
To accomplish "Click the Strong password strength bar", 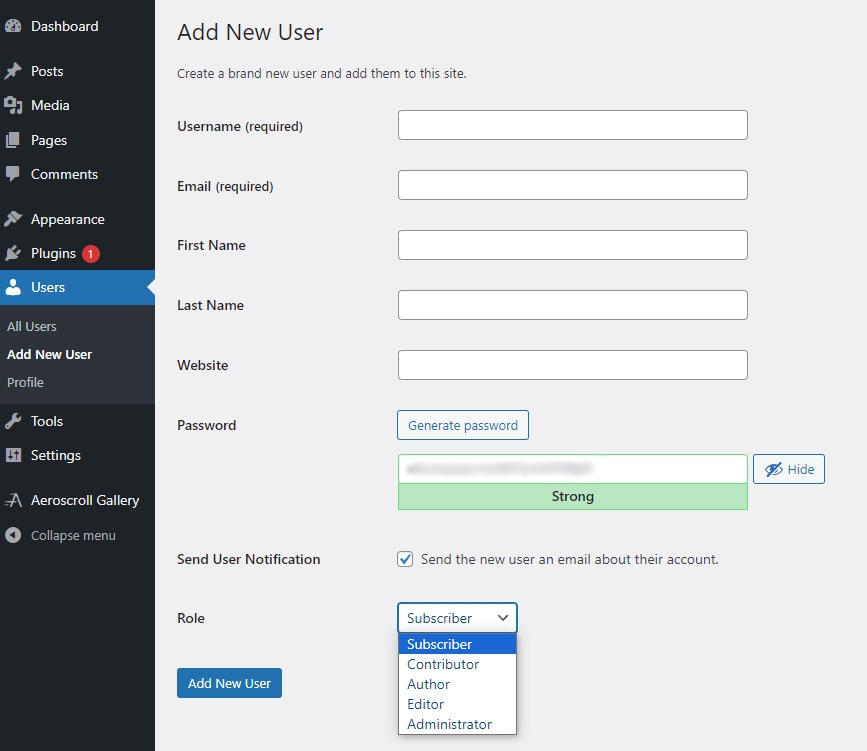I will pyautogui.click(x=573, y=497).
